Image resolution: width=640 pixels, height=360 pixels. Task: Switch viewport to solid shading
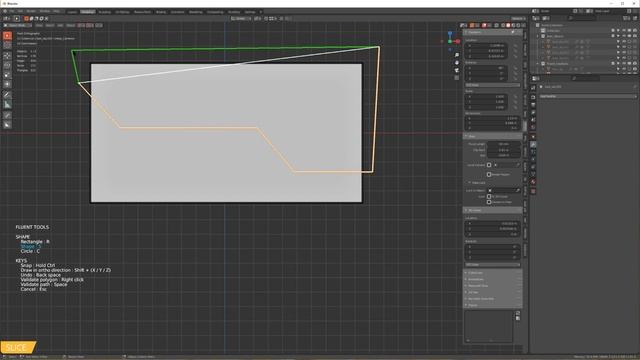[x=508, y=25]
